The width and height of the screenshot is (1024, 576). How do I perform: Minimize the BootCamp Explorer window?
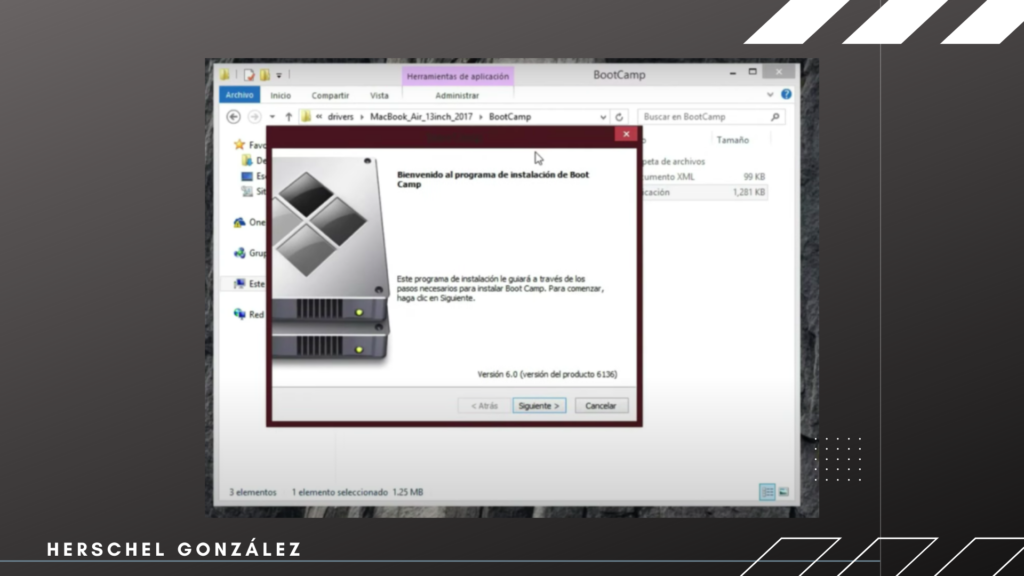point(733,72)
